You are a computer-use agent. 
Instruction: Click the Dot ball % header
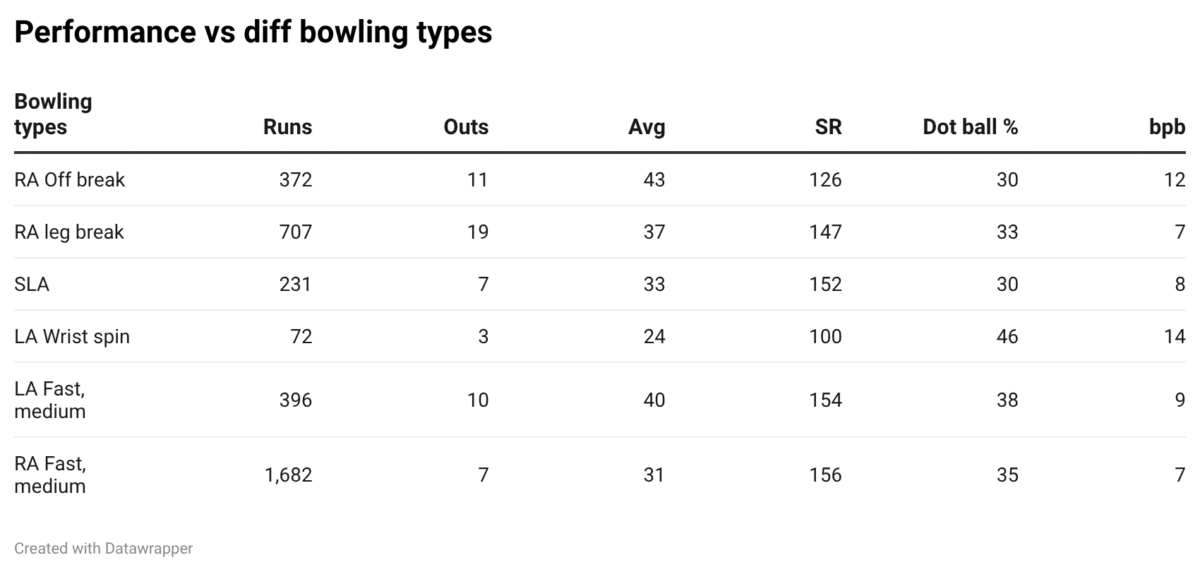969,127
